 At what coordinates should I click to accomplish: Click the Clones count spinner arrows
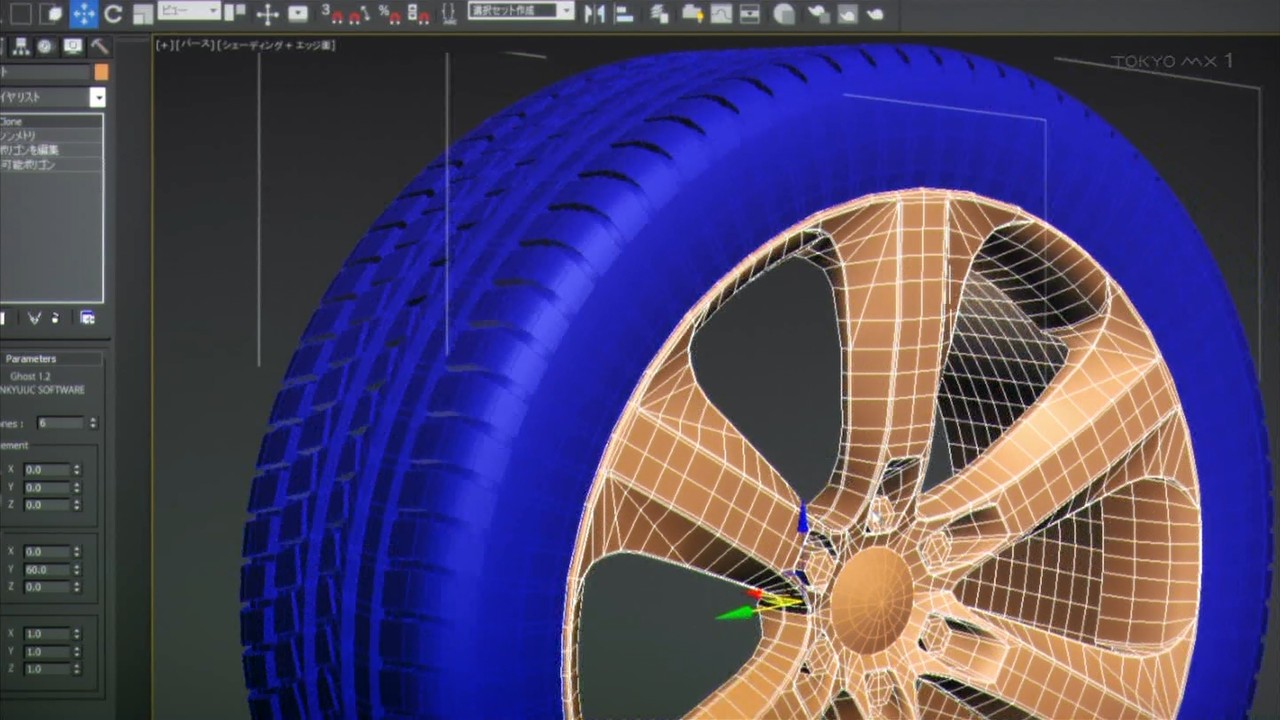pos(93,423)
